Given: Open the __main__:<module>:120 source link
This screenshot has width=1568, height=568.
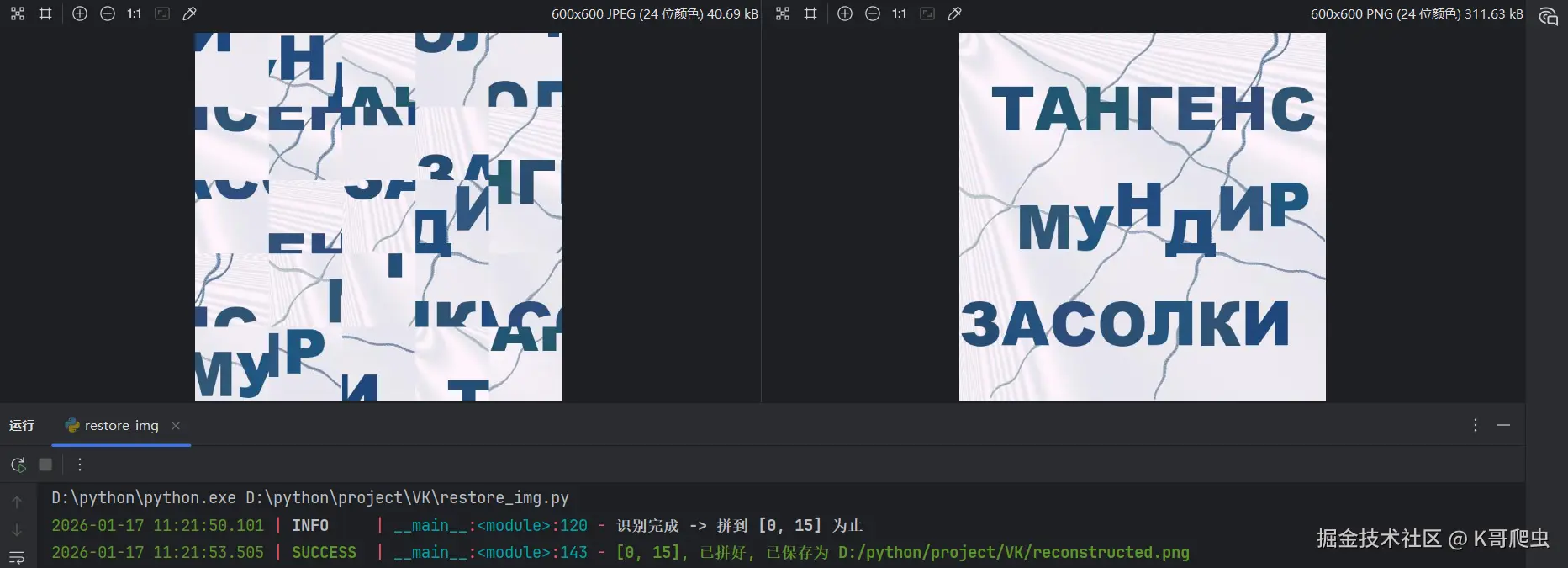Looking at the screenshot, I should [x=490, y=526].
